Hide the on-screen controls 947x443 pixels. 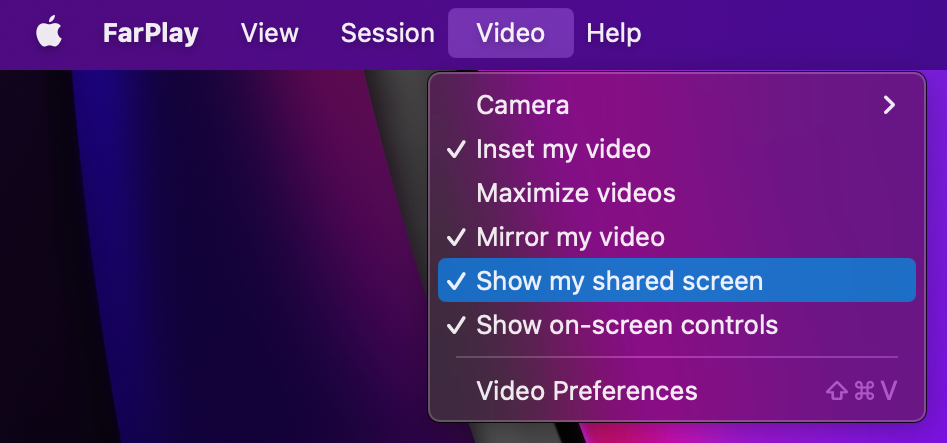click(x=627, y=325)
